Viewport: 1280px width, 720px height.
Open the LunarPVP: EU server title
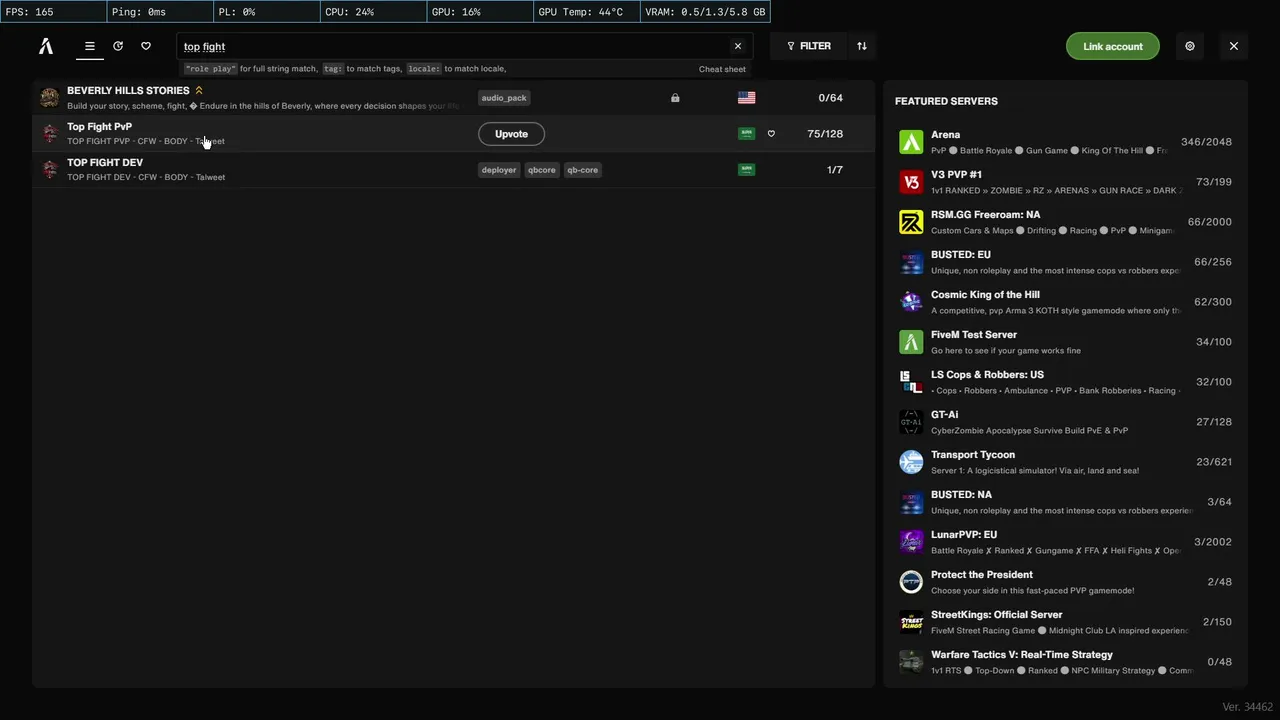(x=964, y=535)
